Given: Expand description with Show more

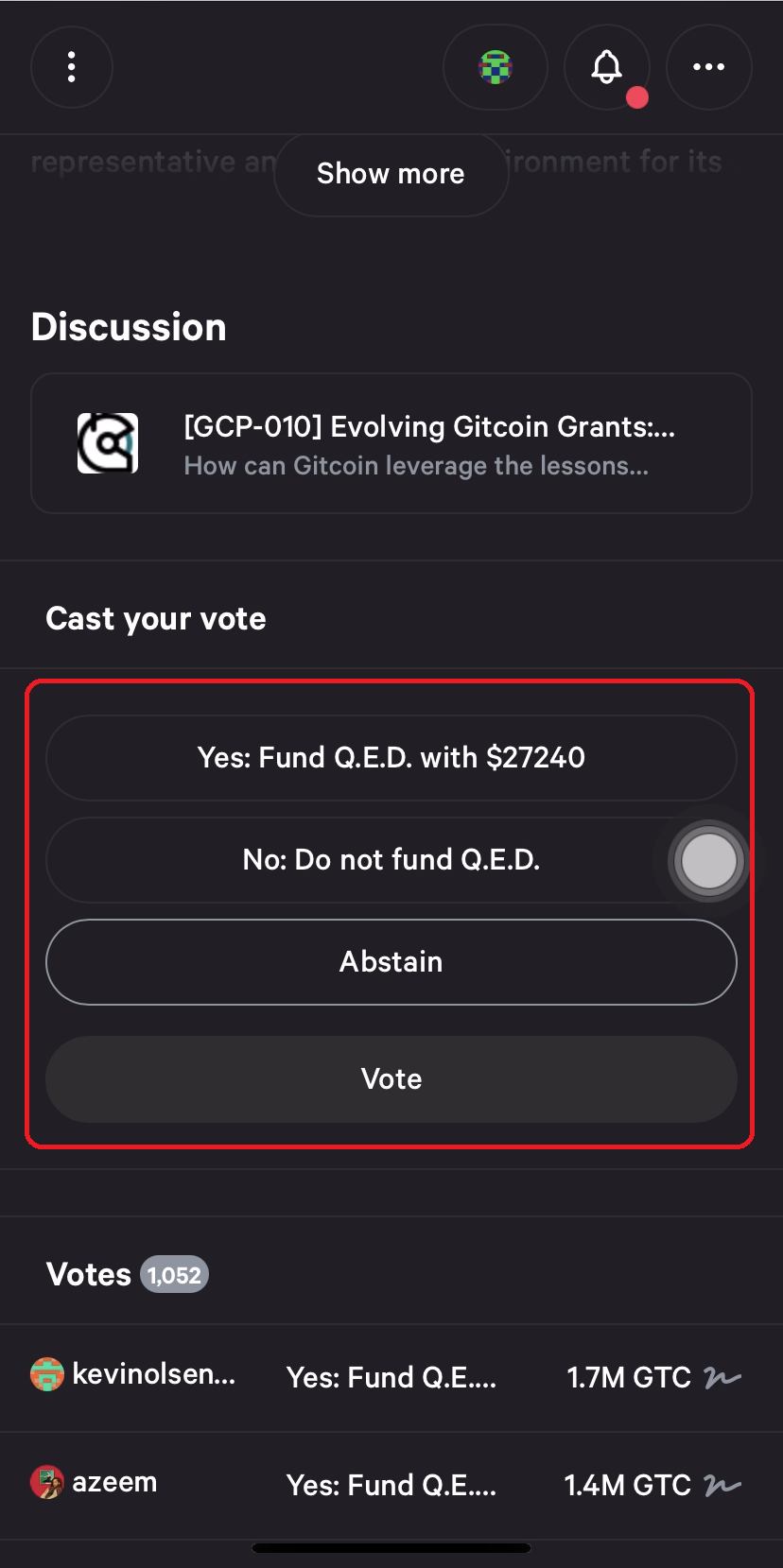Looking at the screenshot, I should [391, 174].
